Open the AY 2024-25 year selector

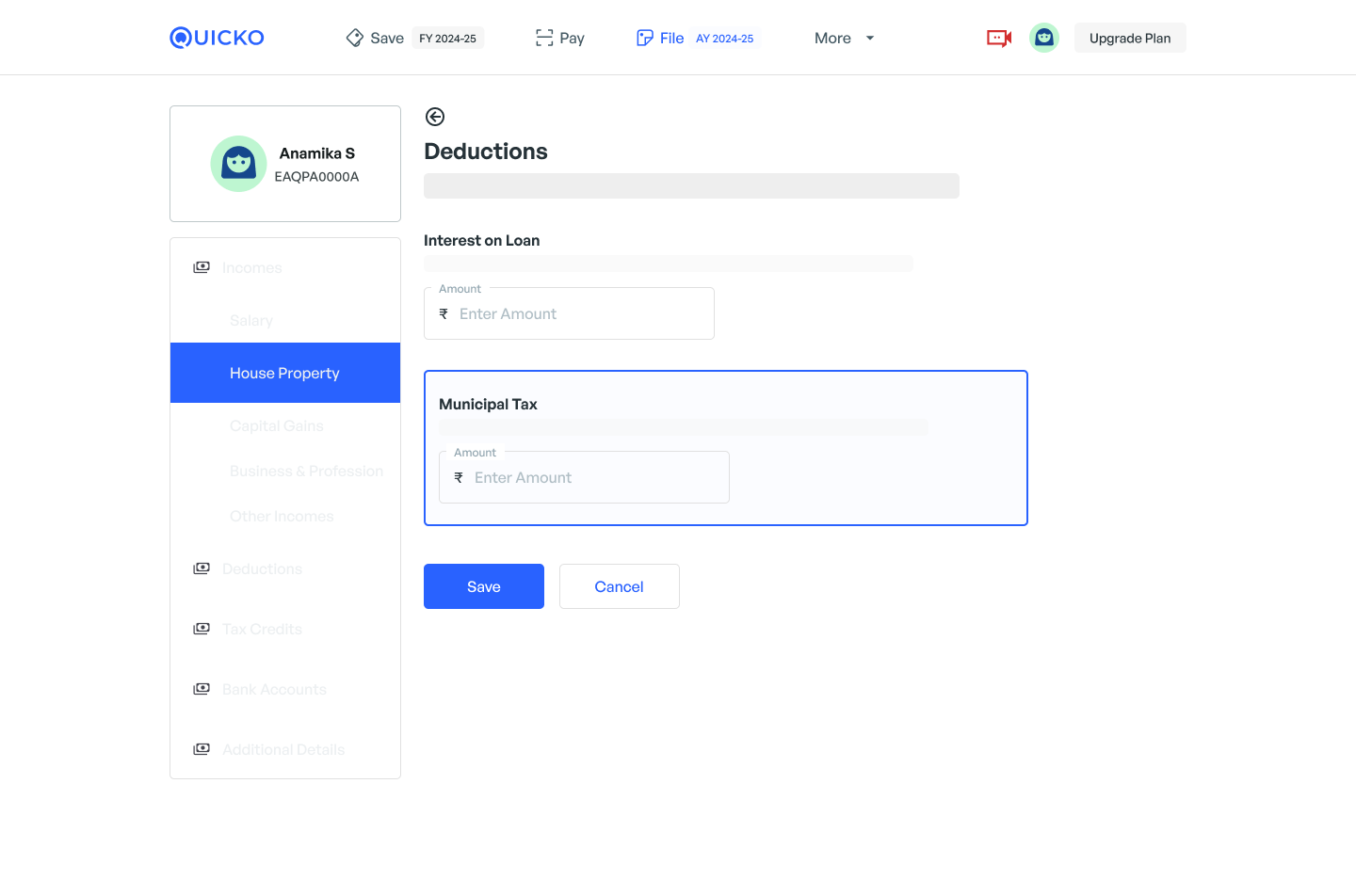(724, 39)
